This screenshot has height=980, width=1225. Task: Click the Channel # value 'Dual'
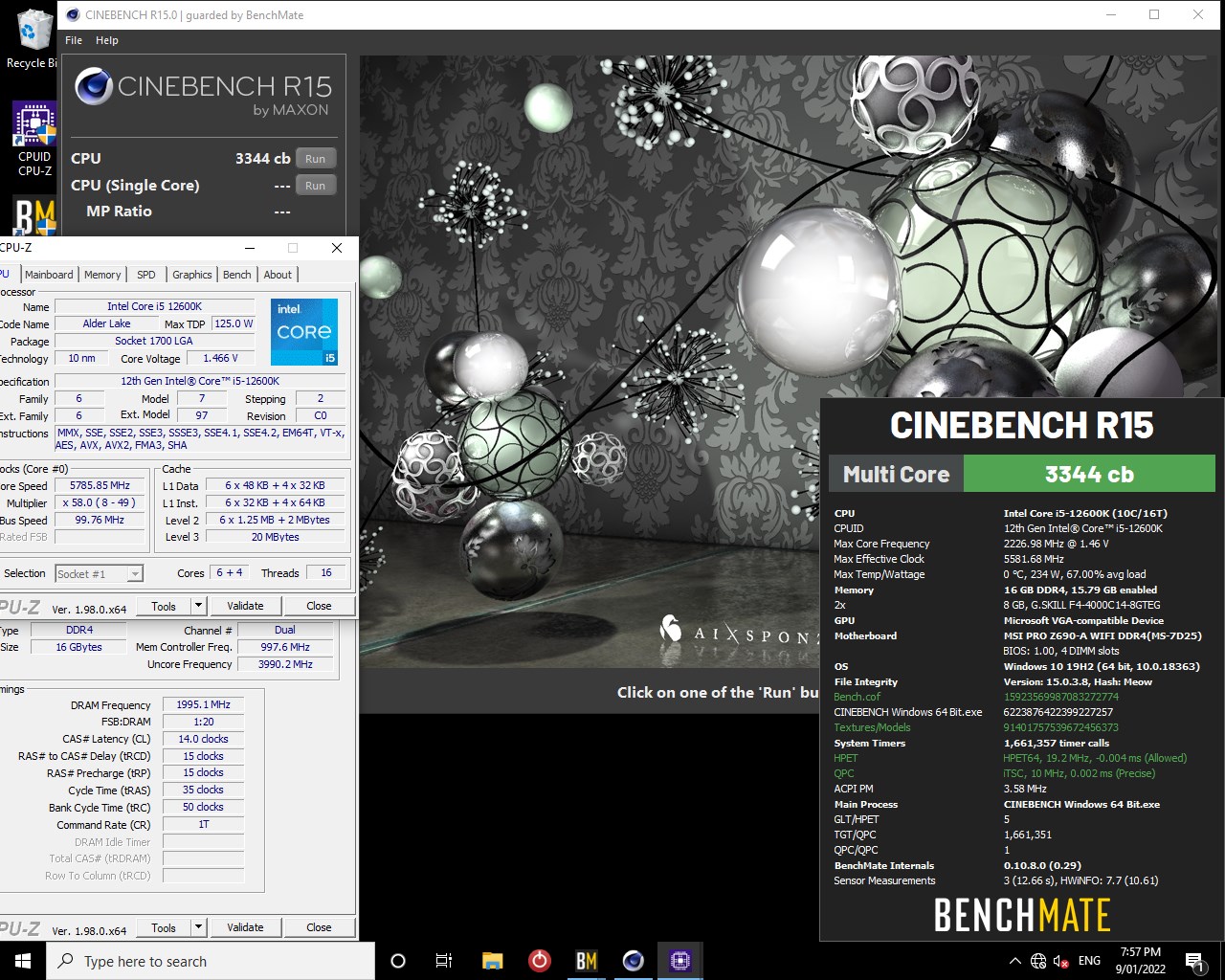[x=285, y=630]
